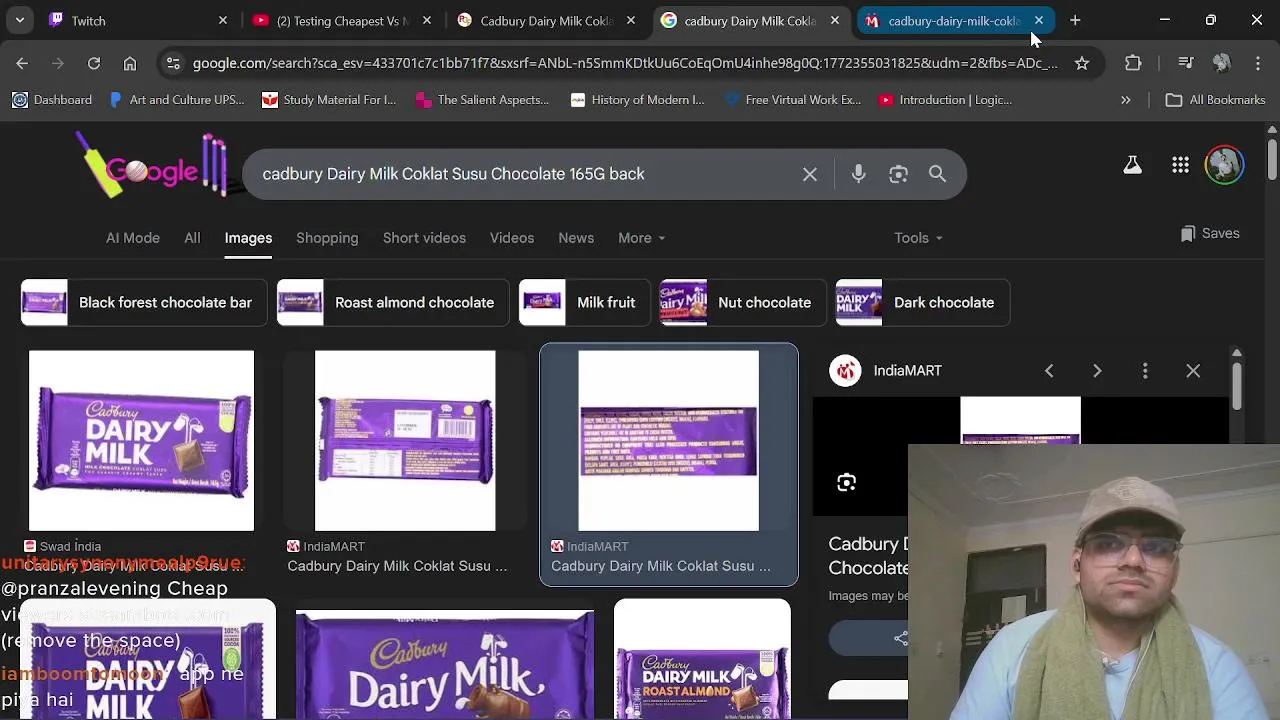Close the IndiaMART image preview panel
1280x720 pixels.
pyautogui.click(x=1193, y=371)
